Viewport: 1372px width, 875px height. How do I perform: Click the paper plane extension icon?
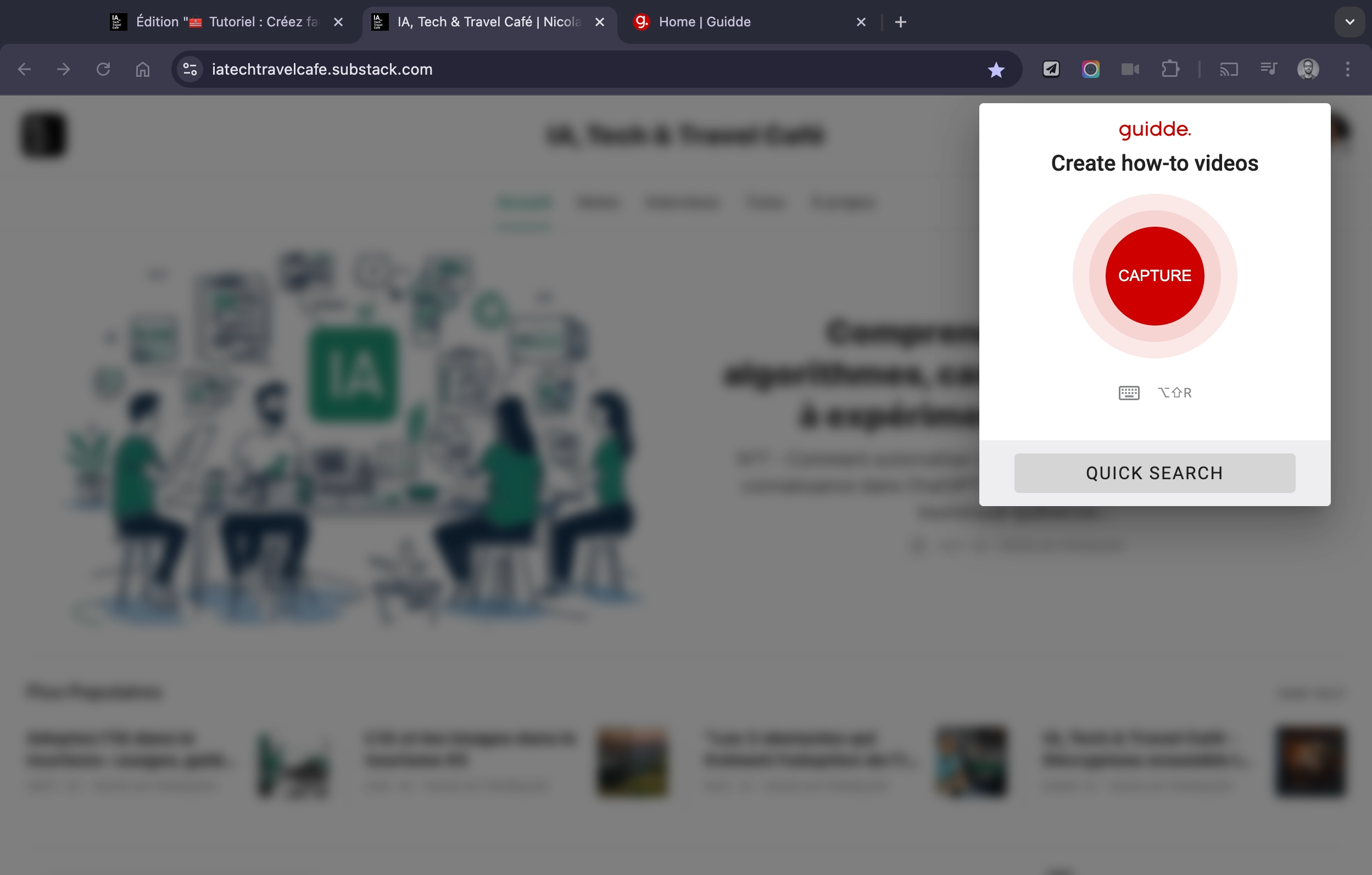pyautogui.click(x=1051, y=70)
